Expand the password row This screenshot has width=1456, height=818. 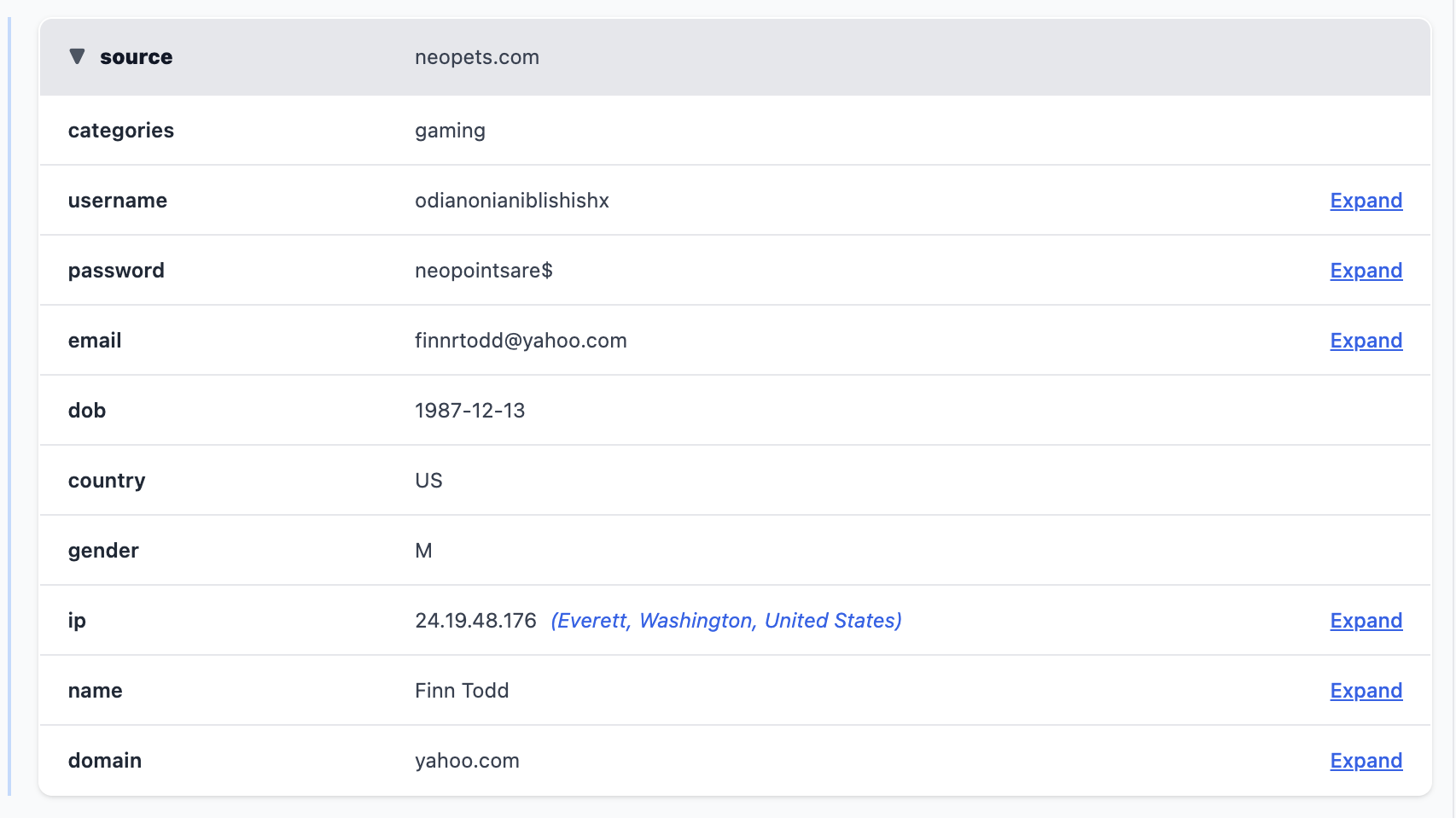[1366, 271]
